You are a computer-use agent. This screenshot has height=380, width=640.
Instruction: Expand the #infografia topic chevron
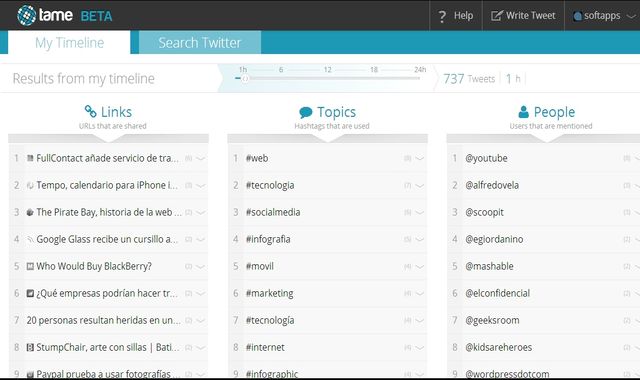tap(420, 240)
